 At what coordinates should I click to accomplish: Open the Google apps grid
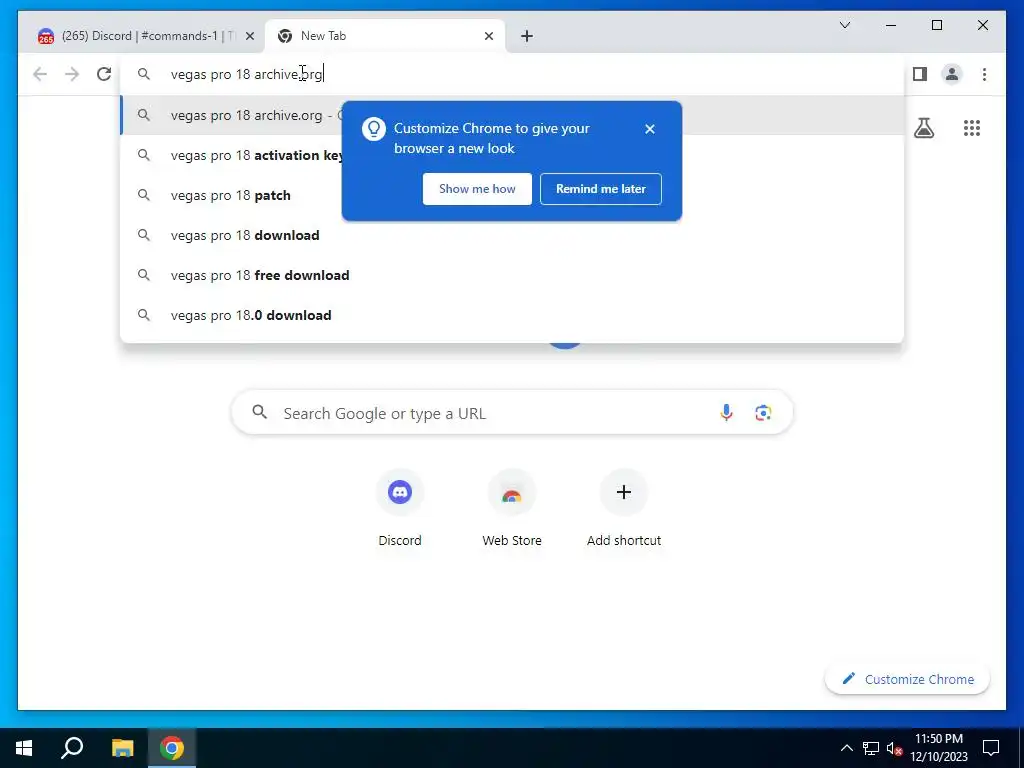(972, 128)
